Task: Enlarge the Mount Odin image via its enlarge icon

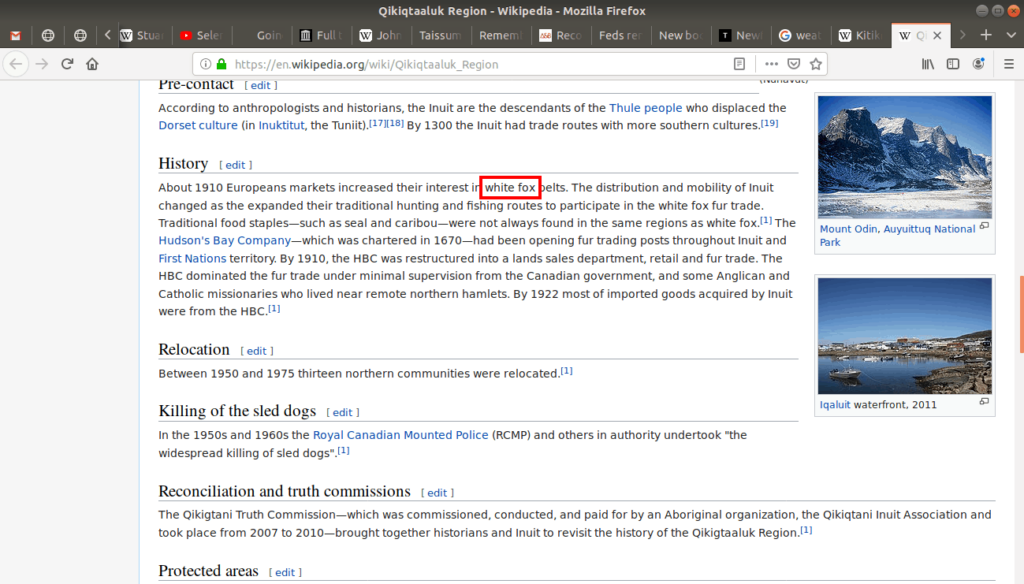Action: (x=984, y=226)
